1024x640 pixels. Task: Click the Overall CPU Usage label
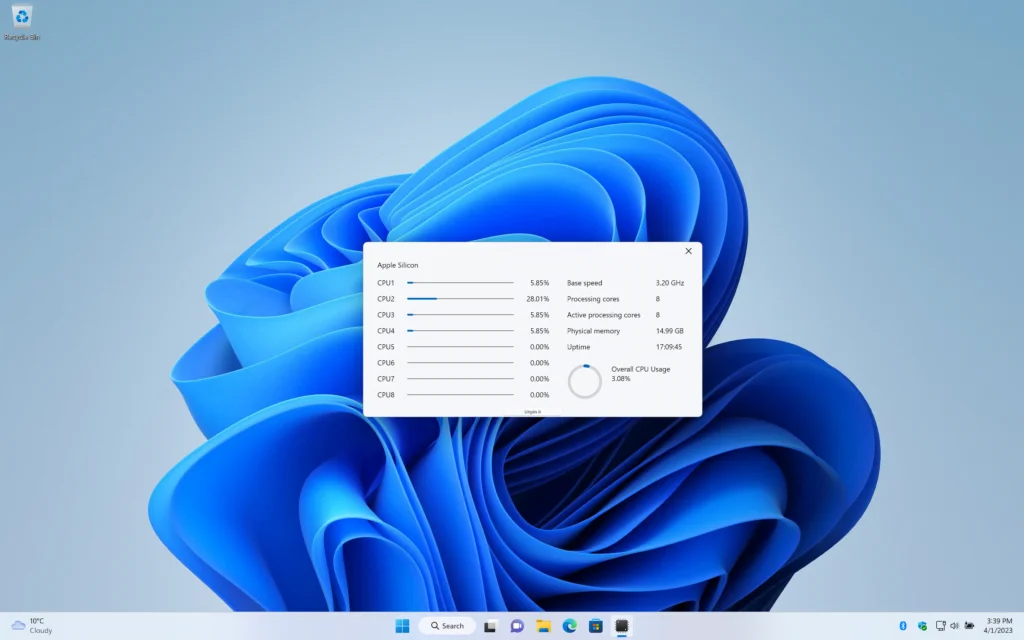coord(641,369)
